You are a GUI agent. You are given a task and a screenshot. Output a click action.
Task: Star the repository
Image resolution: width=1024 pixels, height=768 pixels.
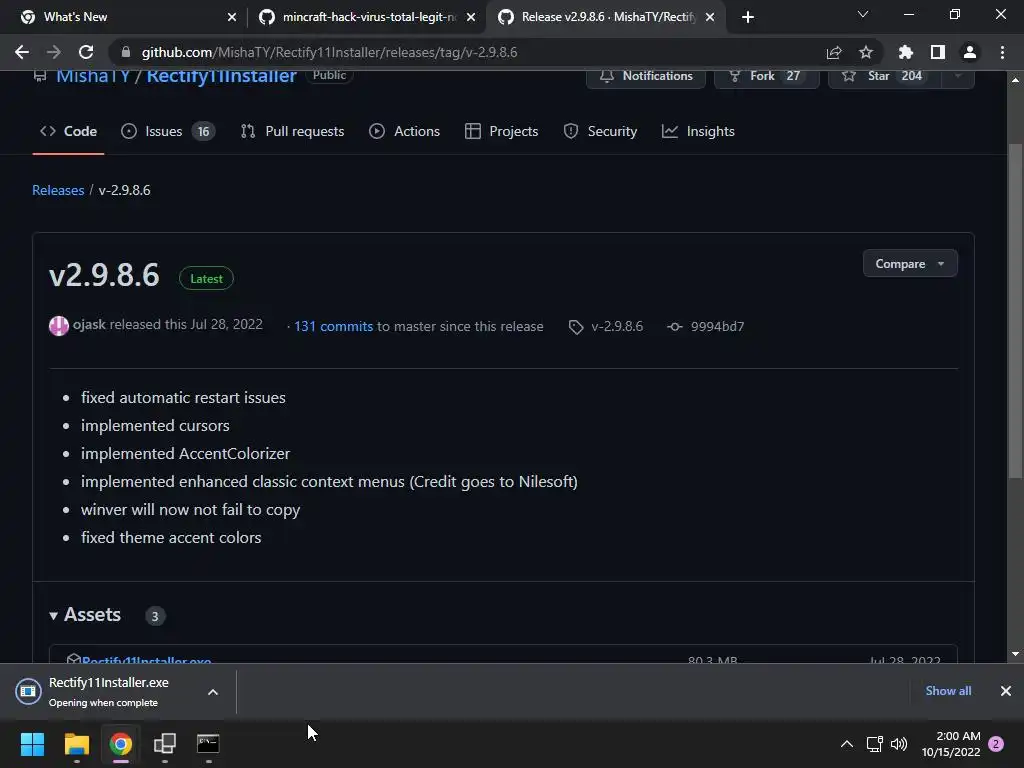884,76
